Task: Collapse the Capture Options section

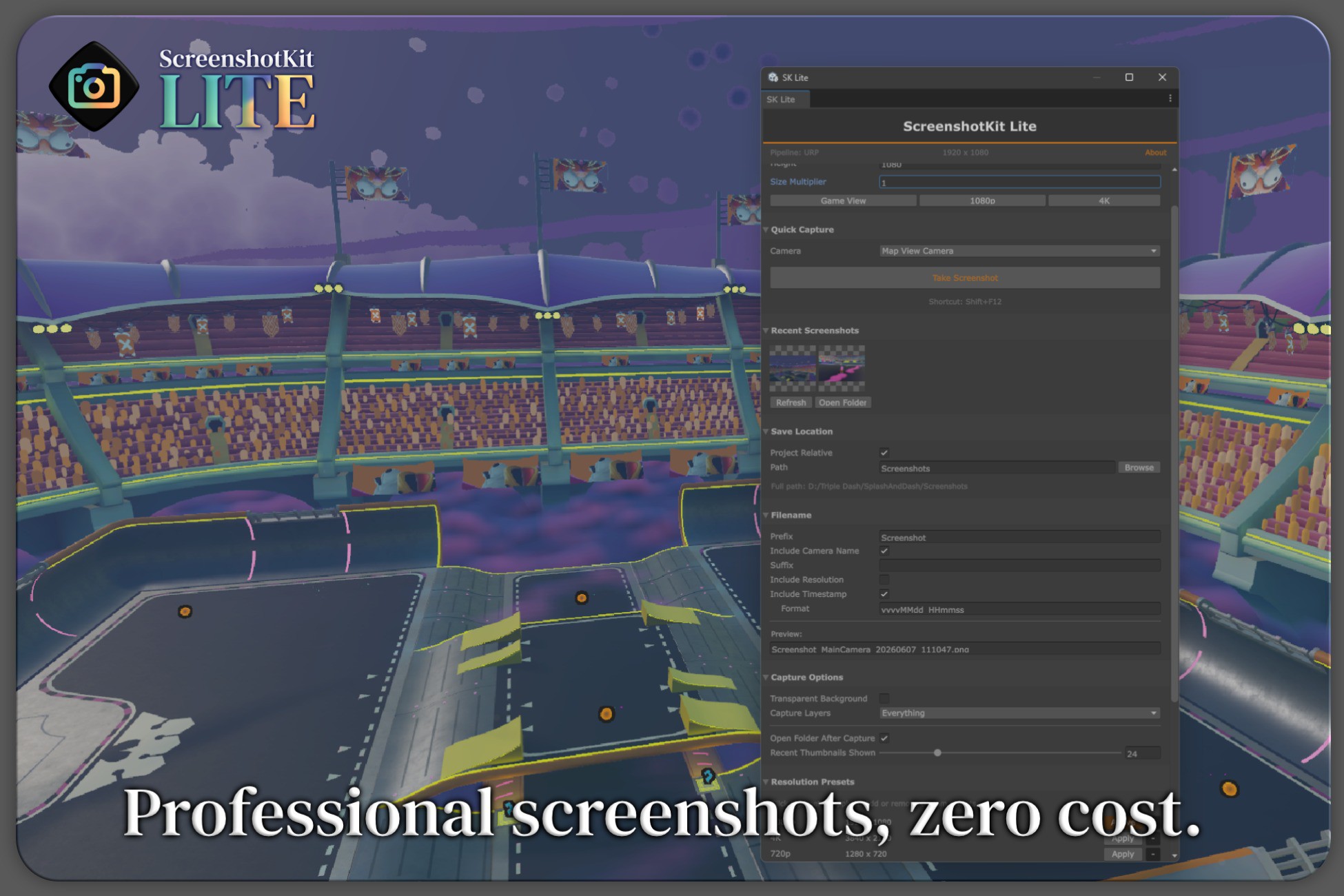Action: pyautogui.click(x=766, y=677)
